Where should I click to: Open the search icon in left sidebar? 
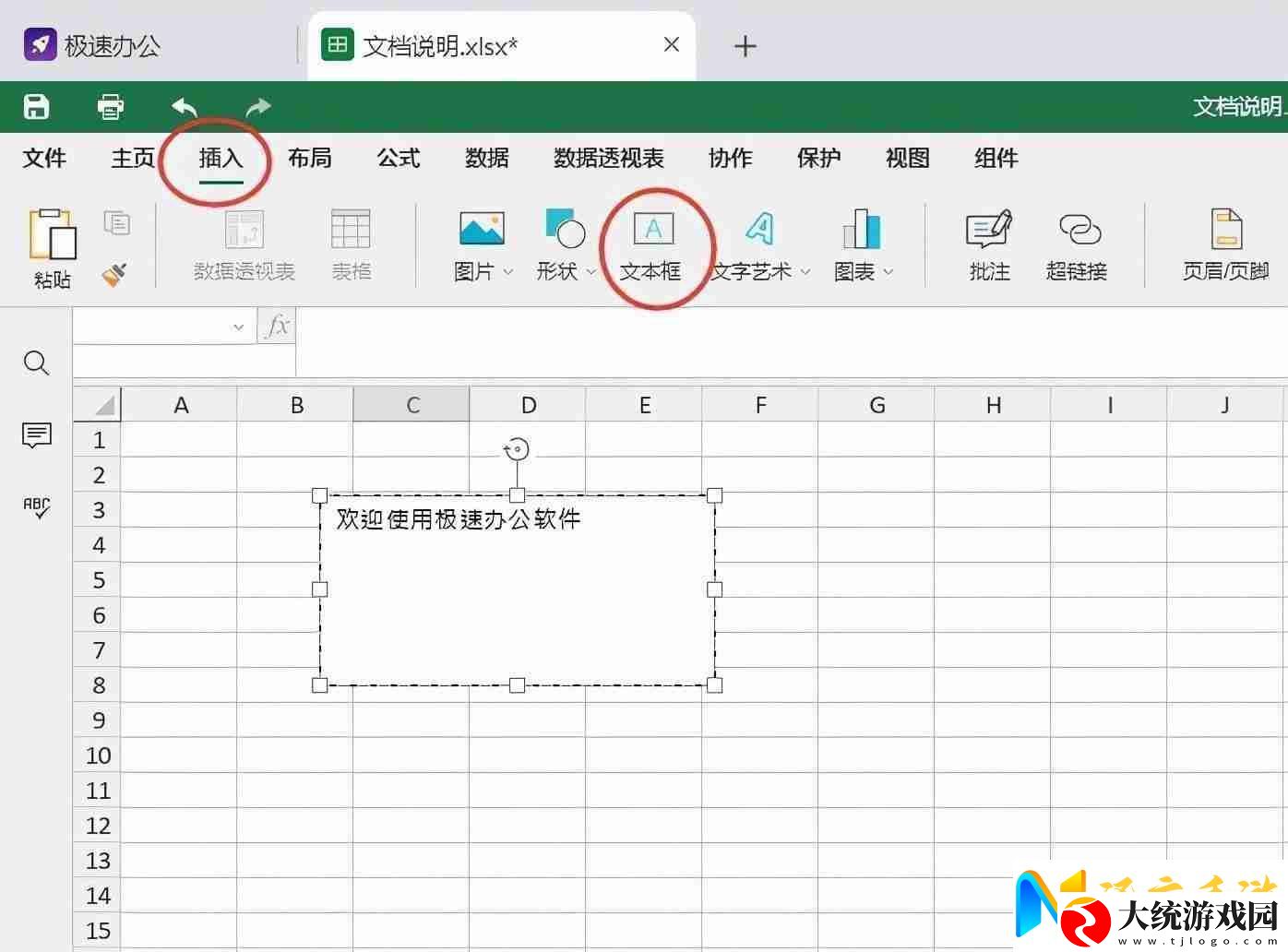36,363
